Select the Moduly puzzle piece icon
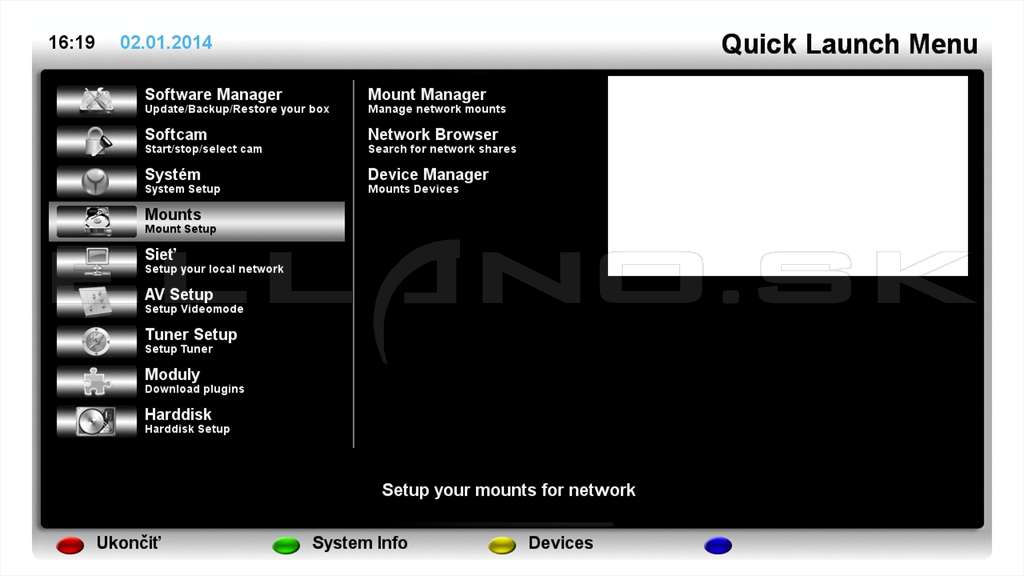Image resolution: width=1024 pixels, height=576 pixels. tap(97, 381)
